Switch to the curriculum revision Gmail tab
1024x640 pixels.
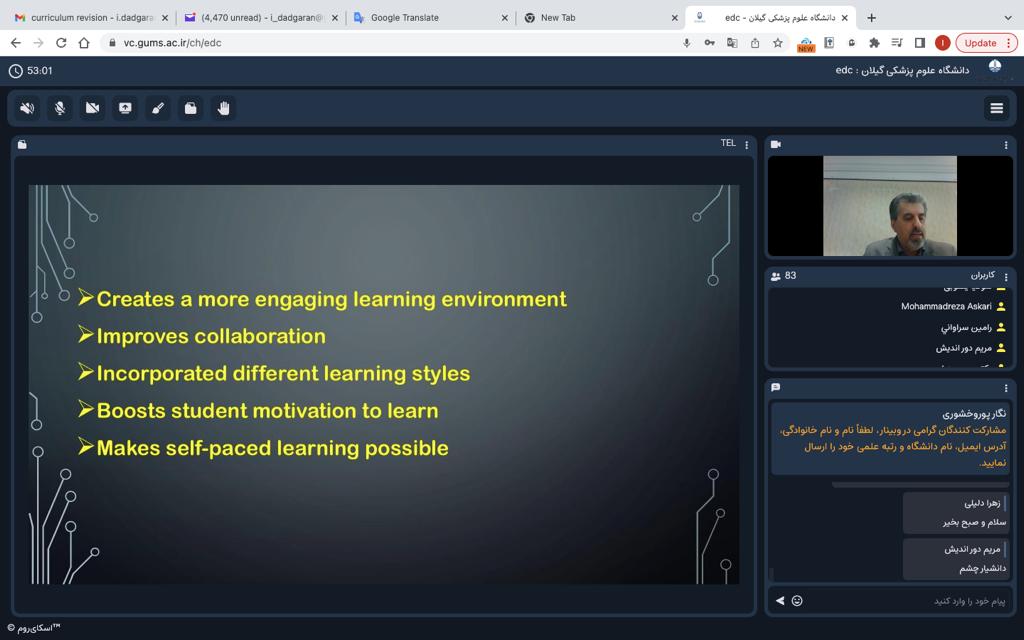90,17
